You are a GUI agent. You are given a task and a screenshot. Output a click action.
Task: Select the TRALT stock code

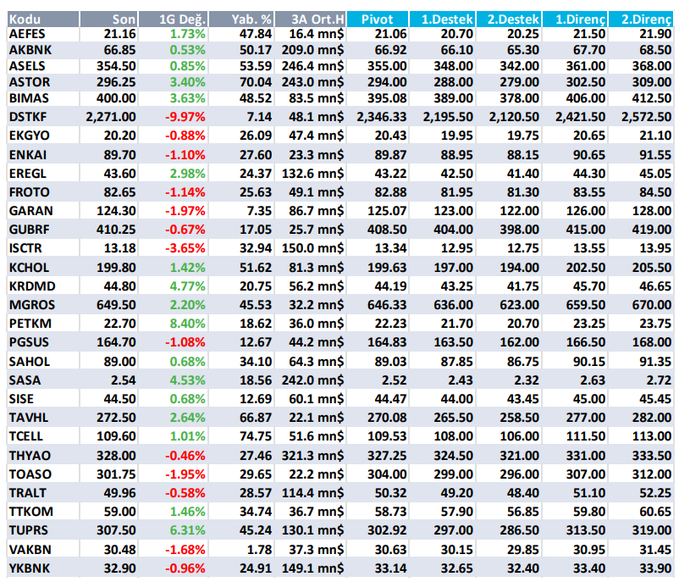click(x=28, y=493)
